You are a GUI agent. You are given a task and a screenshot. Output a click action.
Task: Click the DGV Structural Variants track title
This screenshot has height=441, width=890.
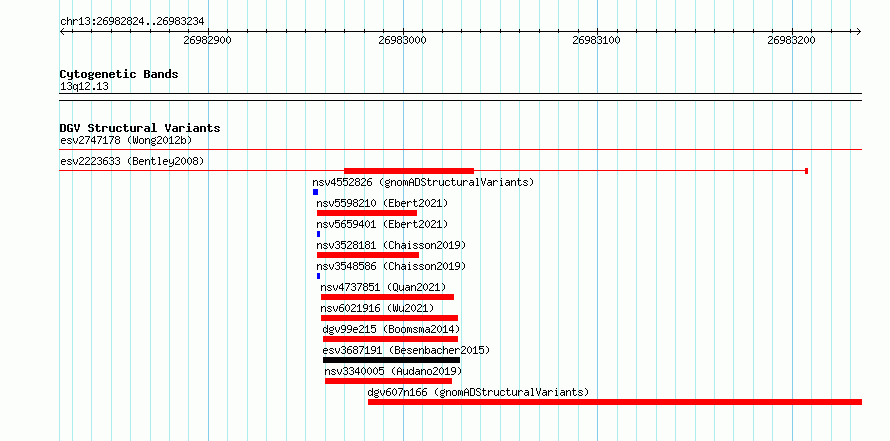click(x=140, y=128)
